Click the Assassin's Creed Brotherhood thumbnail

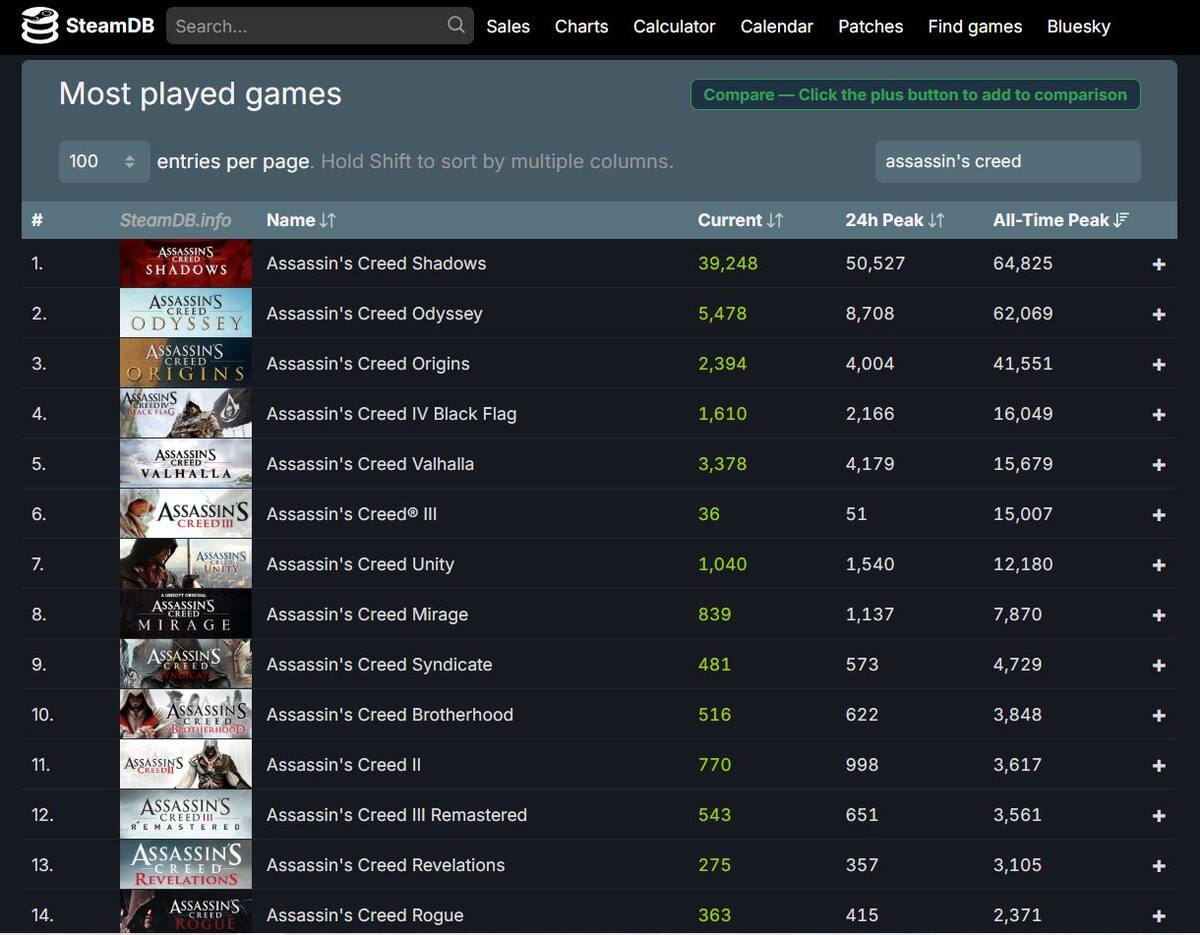point(186,714)
